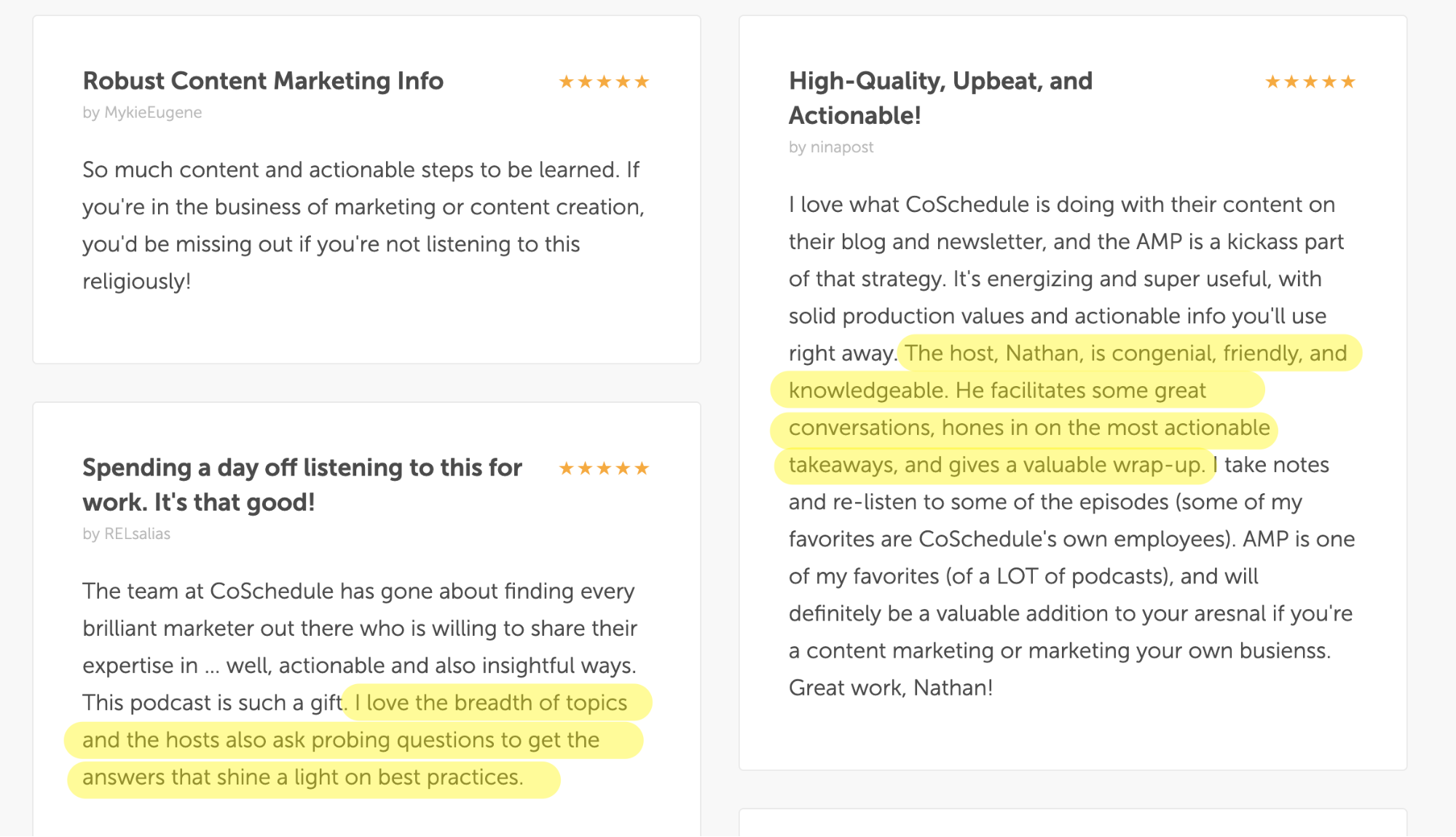Click highlighted 'I love the breadth of topics' text
Image resolution: width=1456 pixels, height=837 pixels.
click(491, 703)
